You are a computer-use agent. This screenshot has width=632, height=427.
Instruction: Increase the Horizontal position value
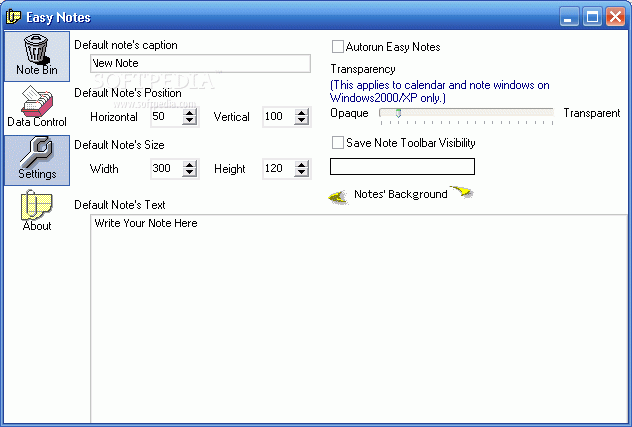tap(189, 113)
